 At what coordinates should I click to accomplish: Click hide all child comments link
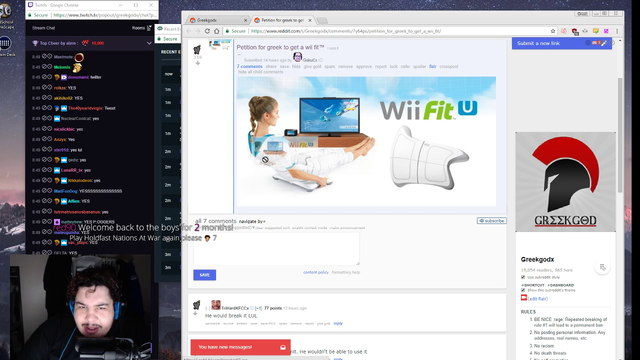pos(261,72)
